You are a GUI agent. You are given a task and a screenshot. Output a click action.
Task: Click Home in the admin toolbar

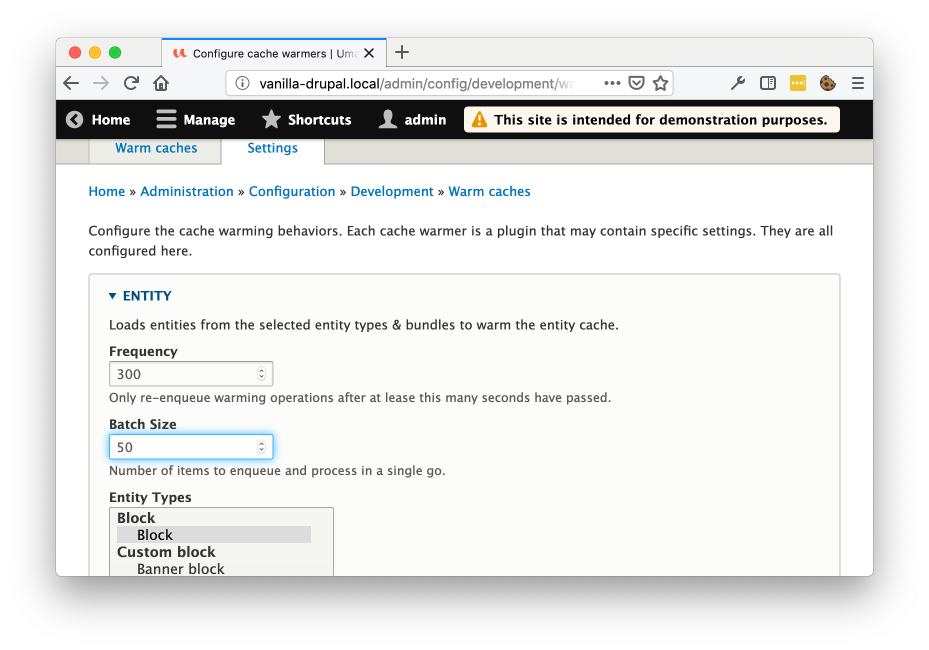tap(98, 120)
